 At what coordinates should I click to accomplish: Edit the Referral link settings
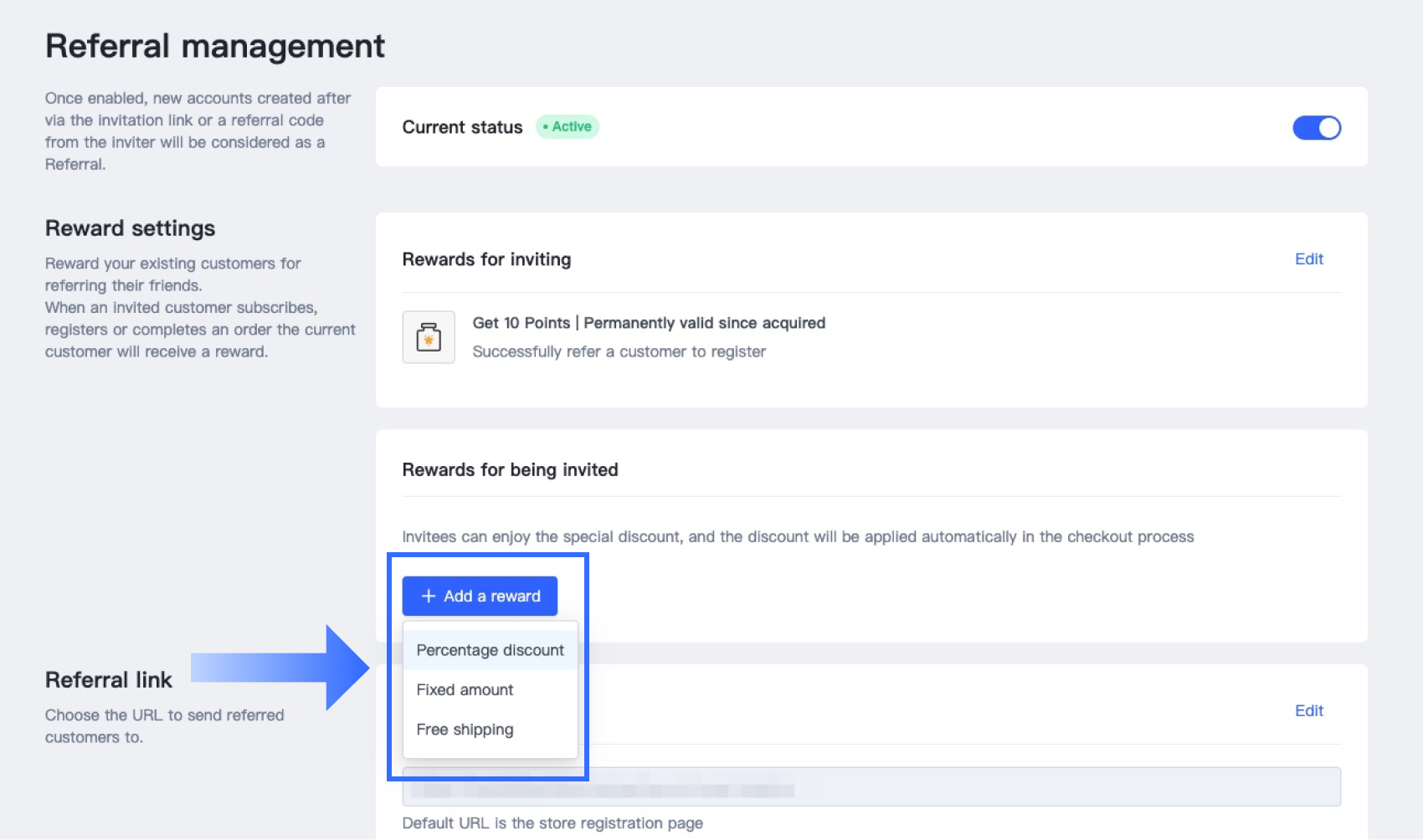tap(1309, 710)
